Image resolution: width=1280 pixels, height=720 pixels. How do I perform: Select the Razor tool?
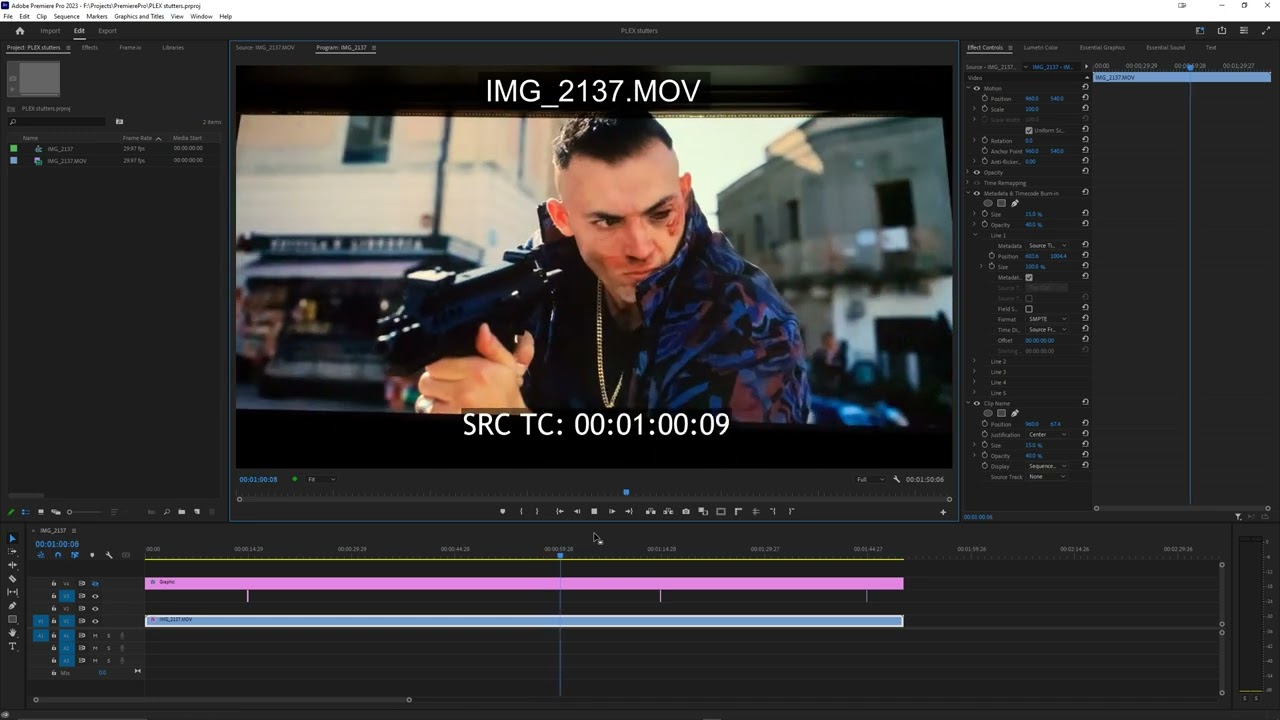[x=12, y=579]
